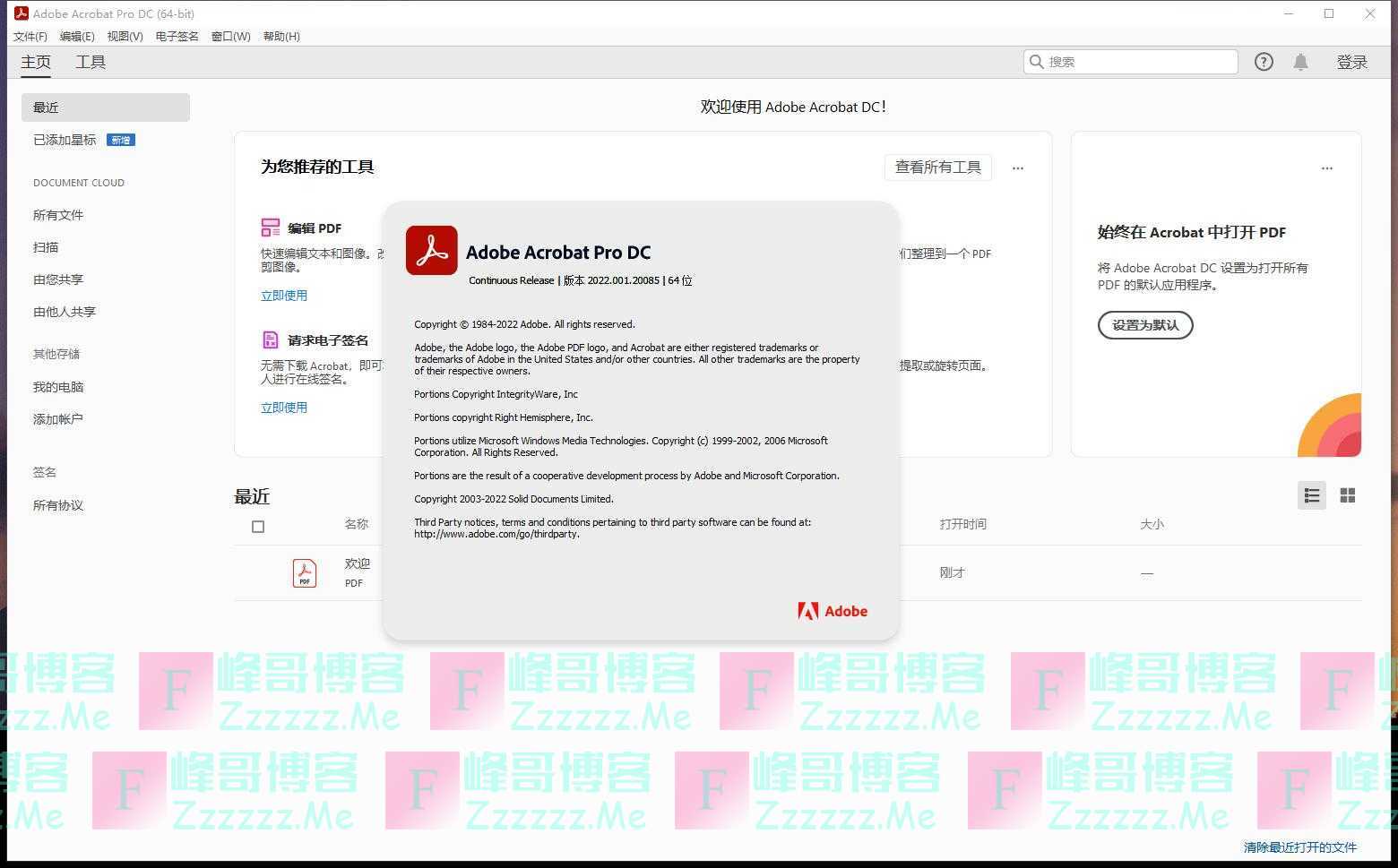Open 扫描 in the sidebar
This screenshot has width=1398, height=868.
(46, 247)
